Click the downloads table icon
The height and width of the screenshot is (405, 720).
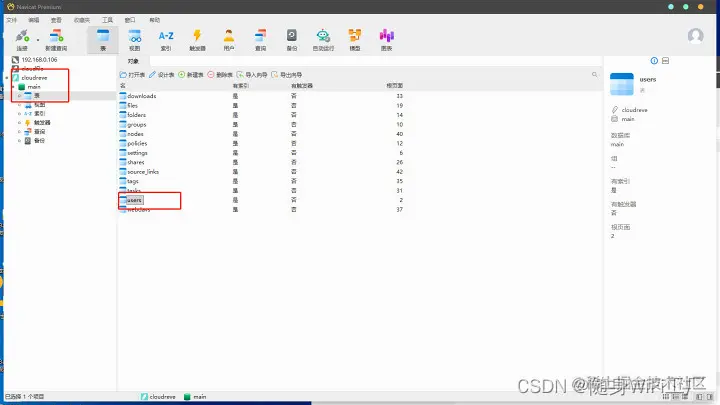[123, 96]
